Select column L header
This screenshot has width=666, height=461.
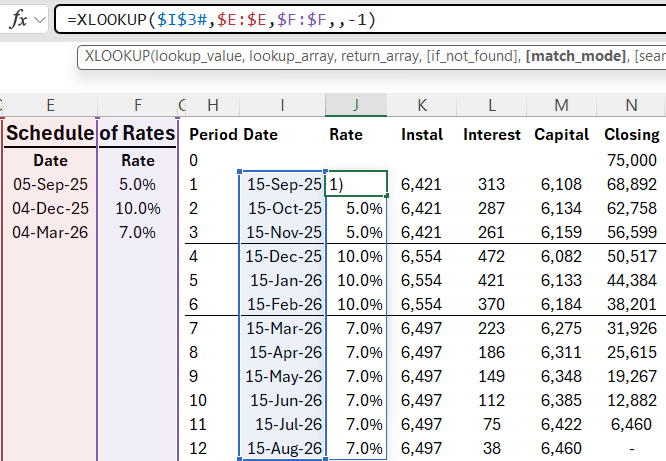[x=491, y=105]
